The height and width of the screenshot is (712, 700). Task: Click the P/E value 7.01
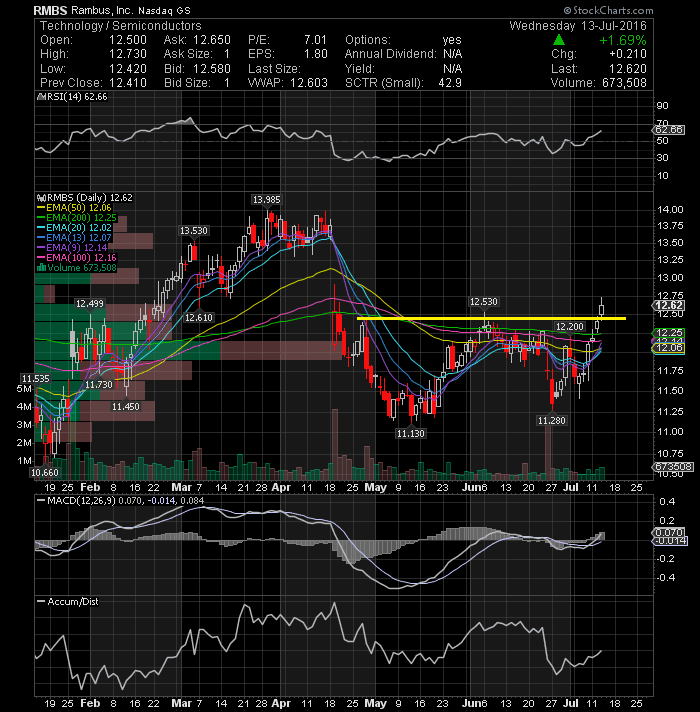(x=315, y=40)
